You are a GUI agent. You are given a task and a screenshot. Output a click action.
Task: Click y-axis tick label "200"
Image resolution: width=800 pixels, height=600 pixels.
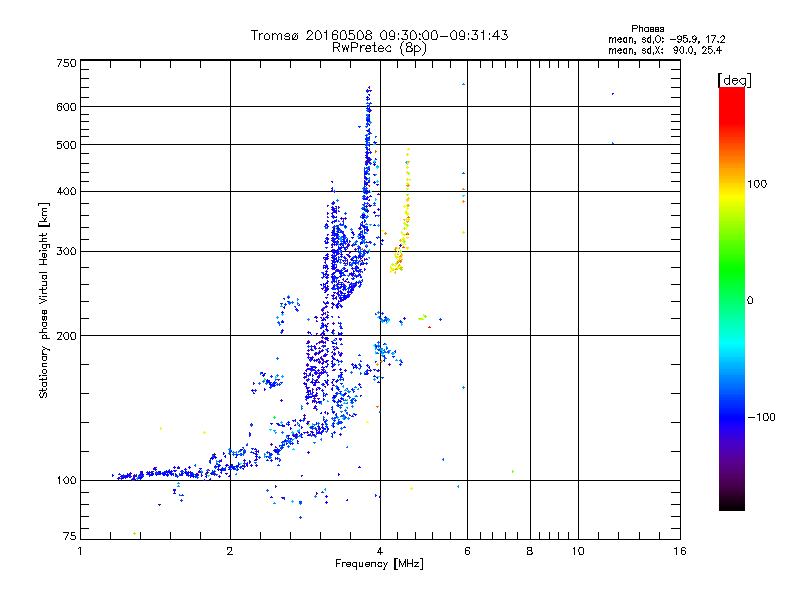[66, 336]
